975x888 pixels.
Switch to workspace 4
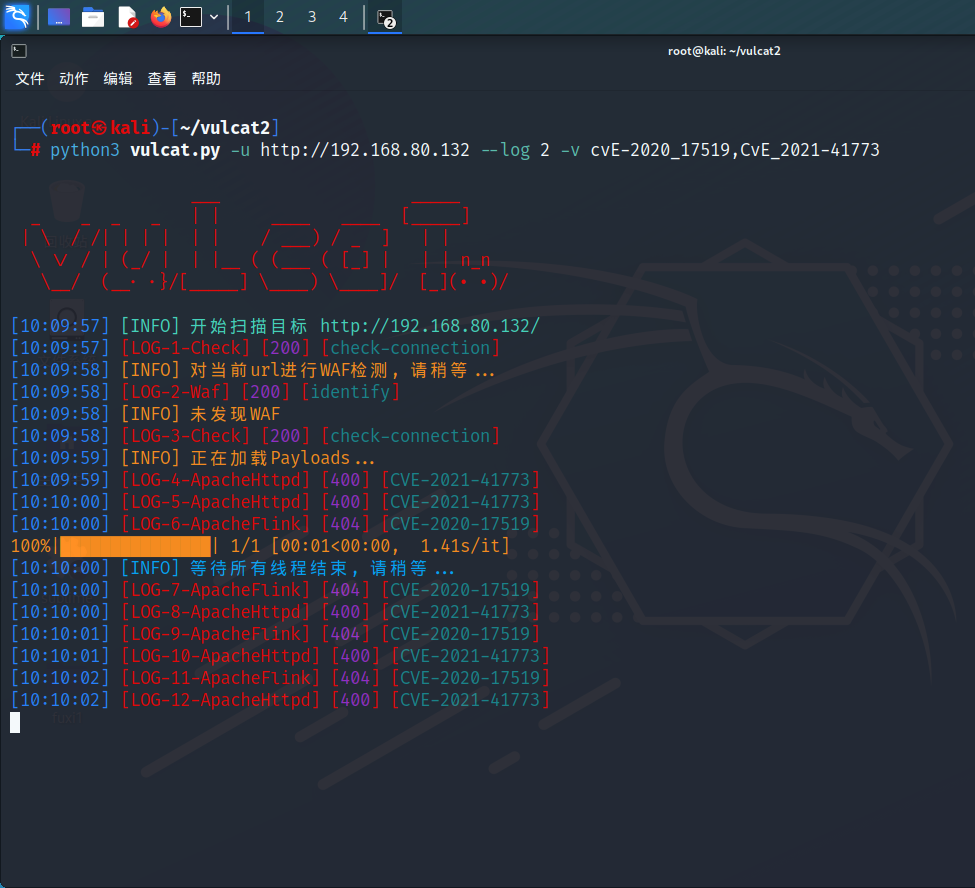click(344, 17)
